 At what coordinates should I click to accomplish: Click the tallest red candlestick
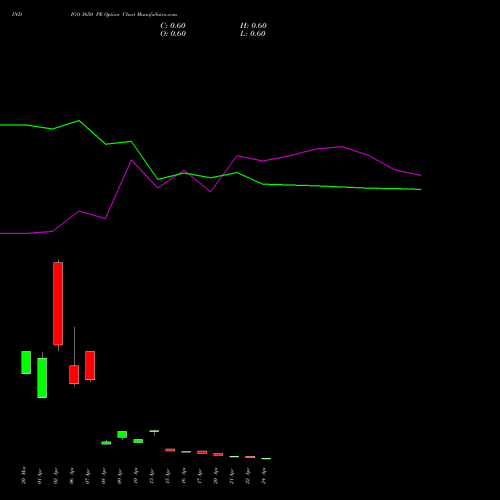58,303
